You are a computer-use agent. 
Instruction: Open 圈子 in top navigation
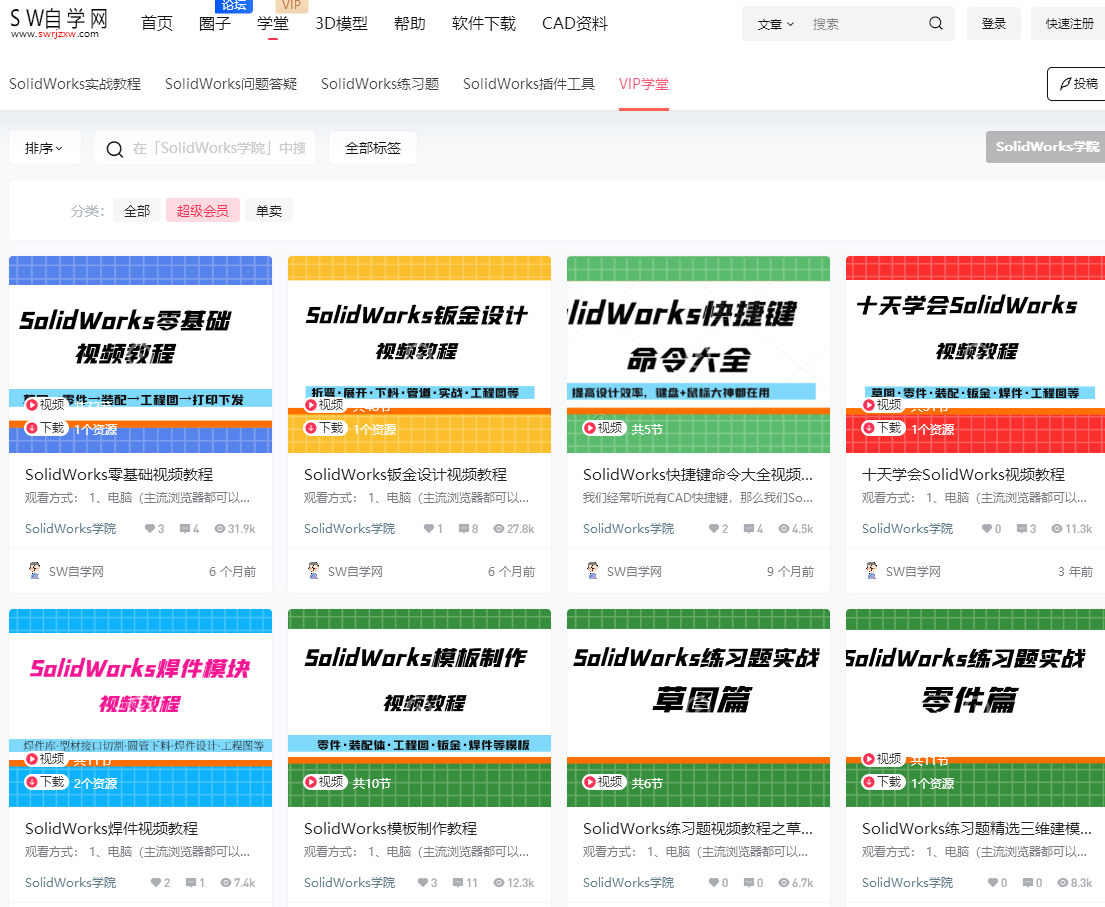pyautogui.click(x=215, y=23)
